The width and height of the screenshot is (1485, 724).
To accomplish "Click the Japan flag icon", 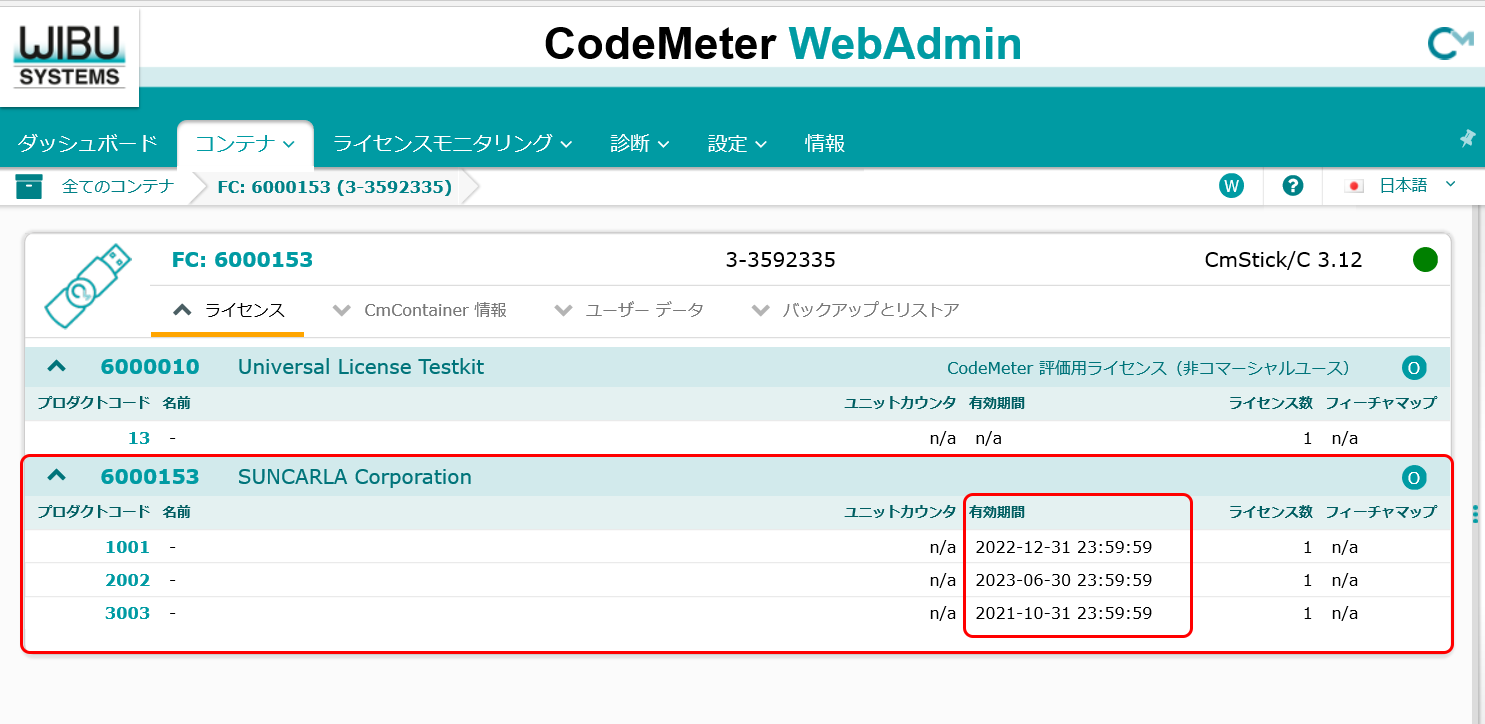I will pos(1355,186).
